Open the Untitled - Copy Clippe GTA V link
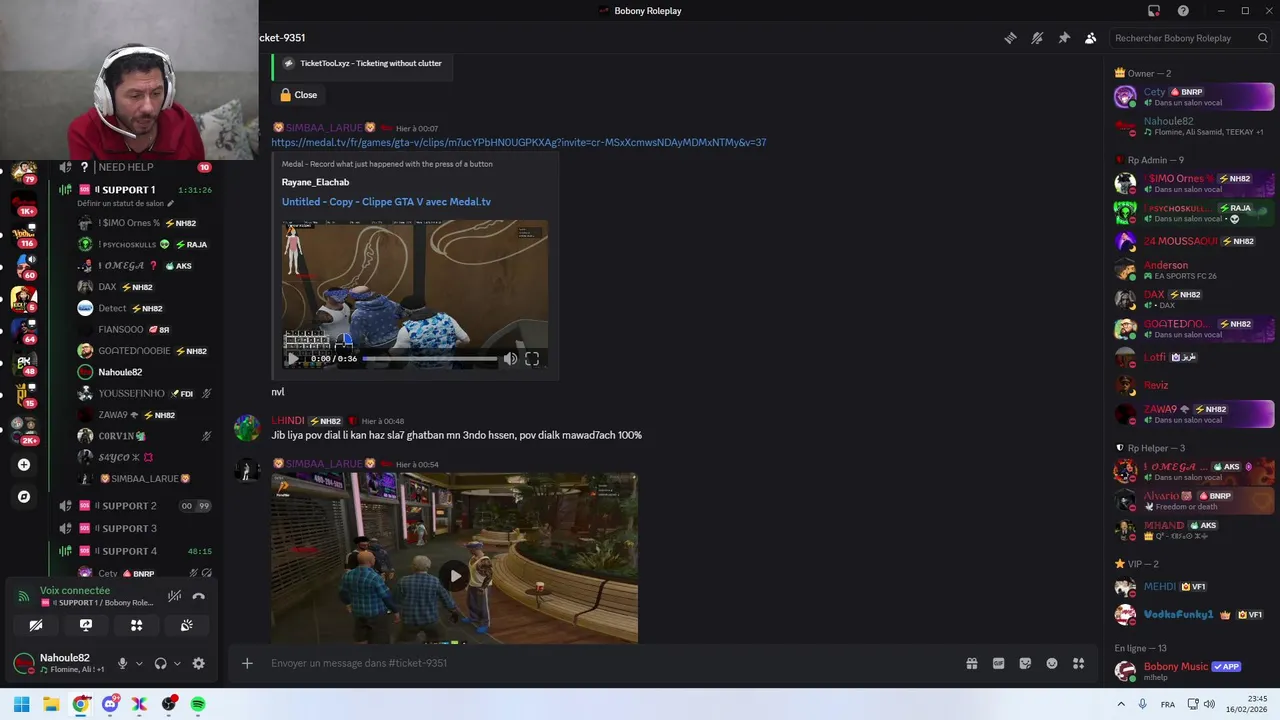The height and width of the screenshot is (720, 1280). click(x=386, y=202)
